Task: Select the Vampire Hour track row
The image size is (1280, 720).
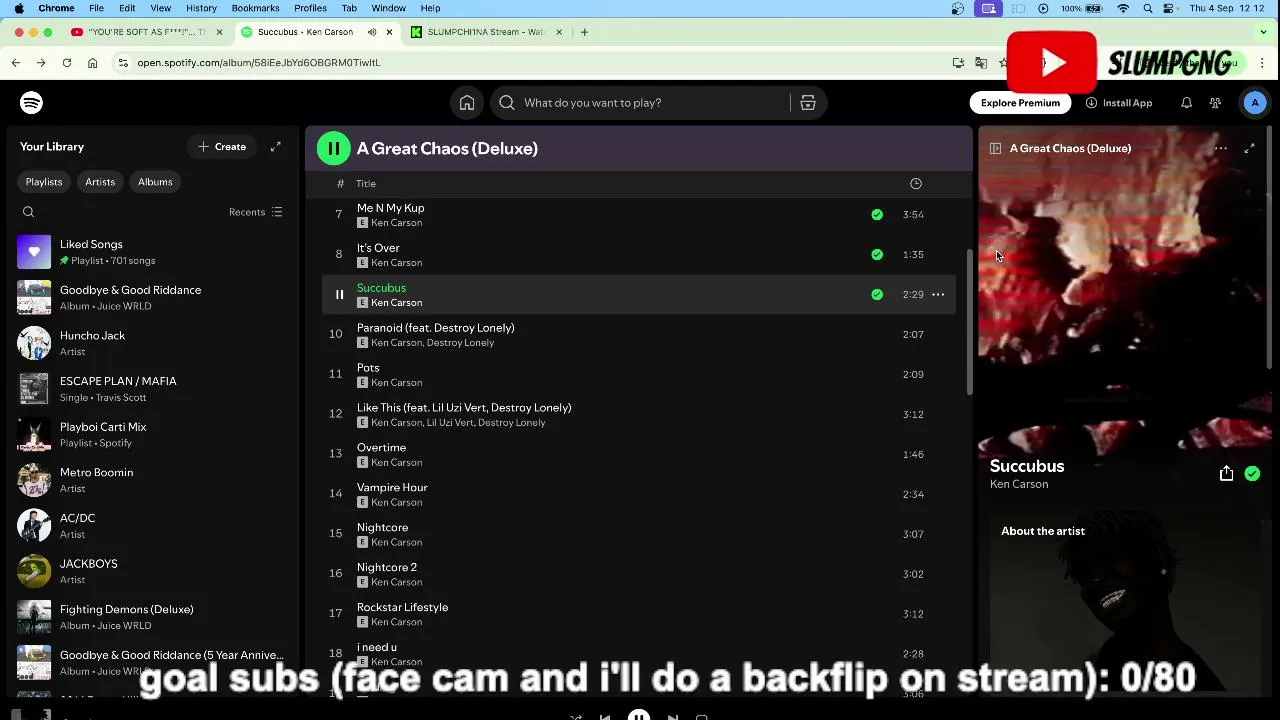Action: (638, 494)
